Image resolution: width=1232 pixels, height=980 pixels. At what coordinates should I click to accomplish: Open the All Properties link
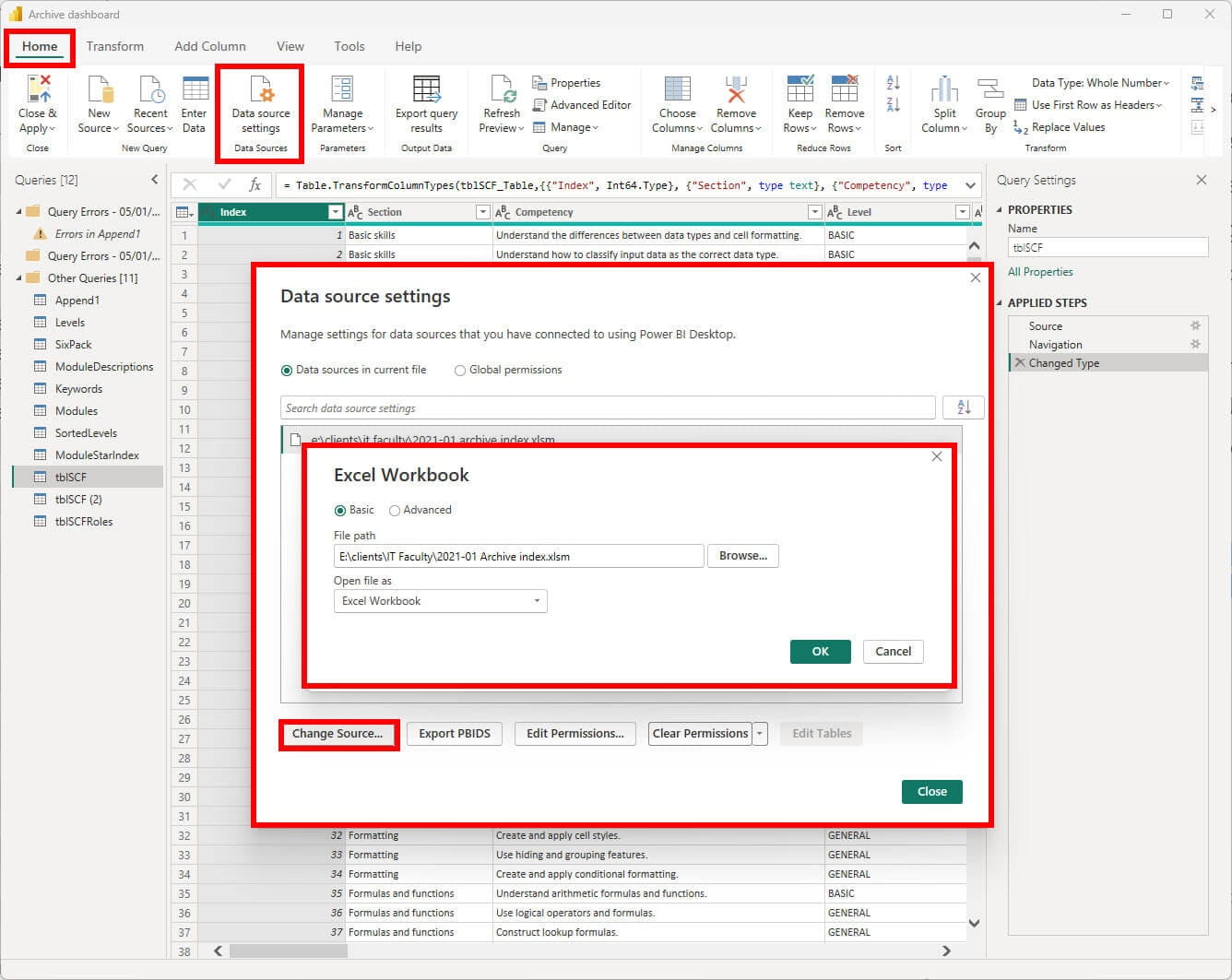click(x=1040, y=272)
